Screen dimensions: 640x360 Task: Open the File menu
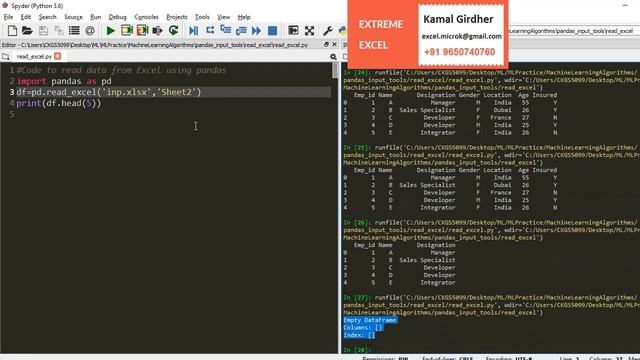[x=8, y=17]
